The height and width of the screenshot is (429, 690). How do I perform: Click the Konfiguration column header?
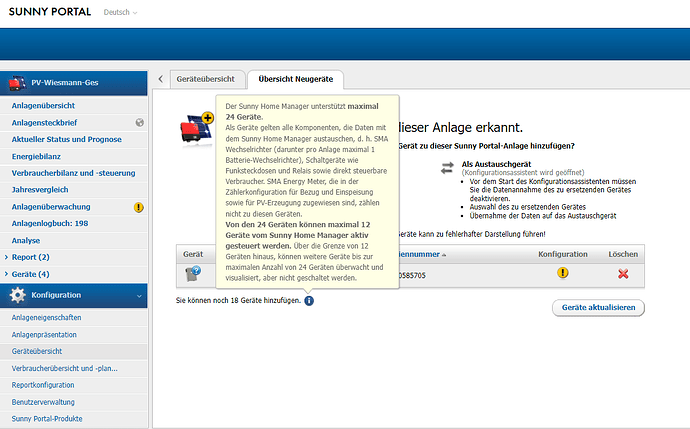pyautogui.click(x=563, y=254)
